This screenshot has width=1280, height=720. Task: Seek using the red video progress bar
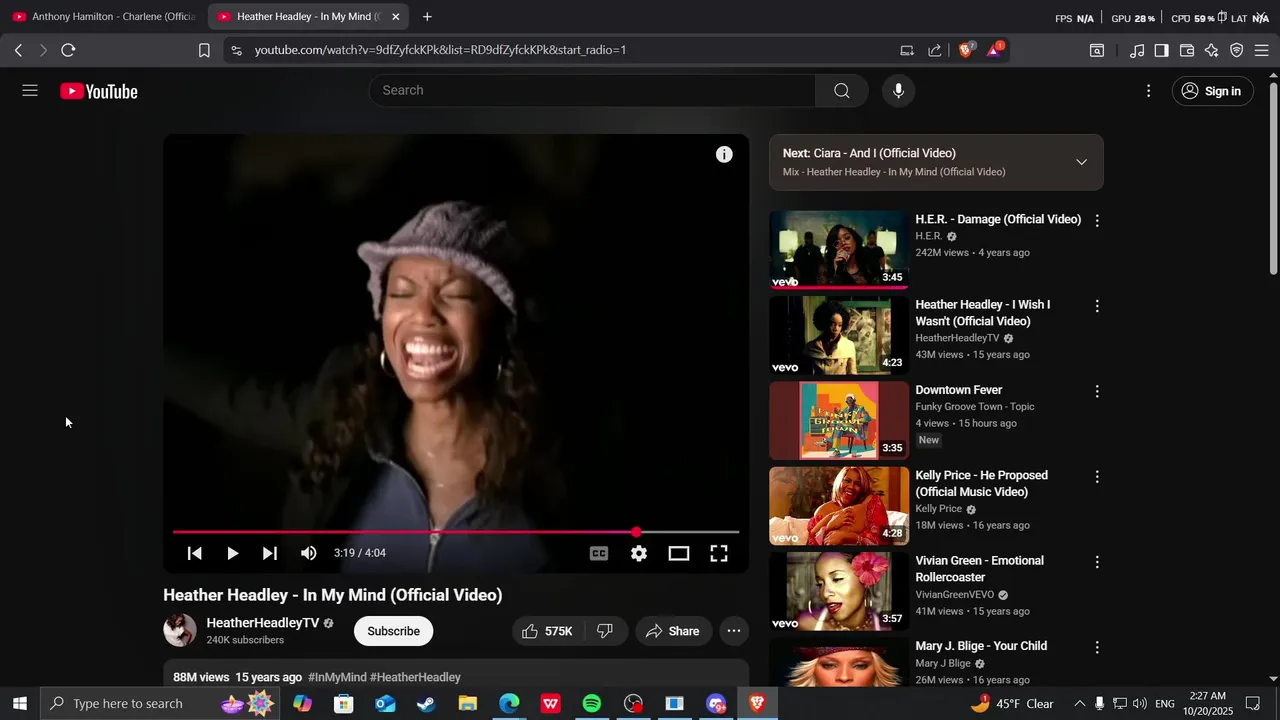pos(456,532)
